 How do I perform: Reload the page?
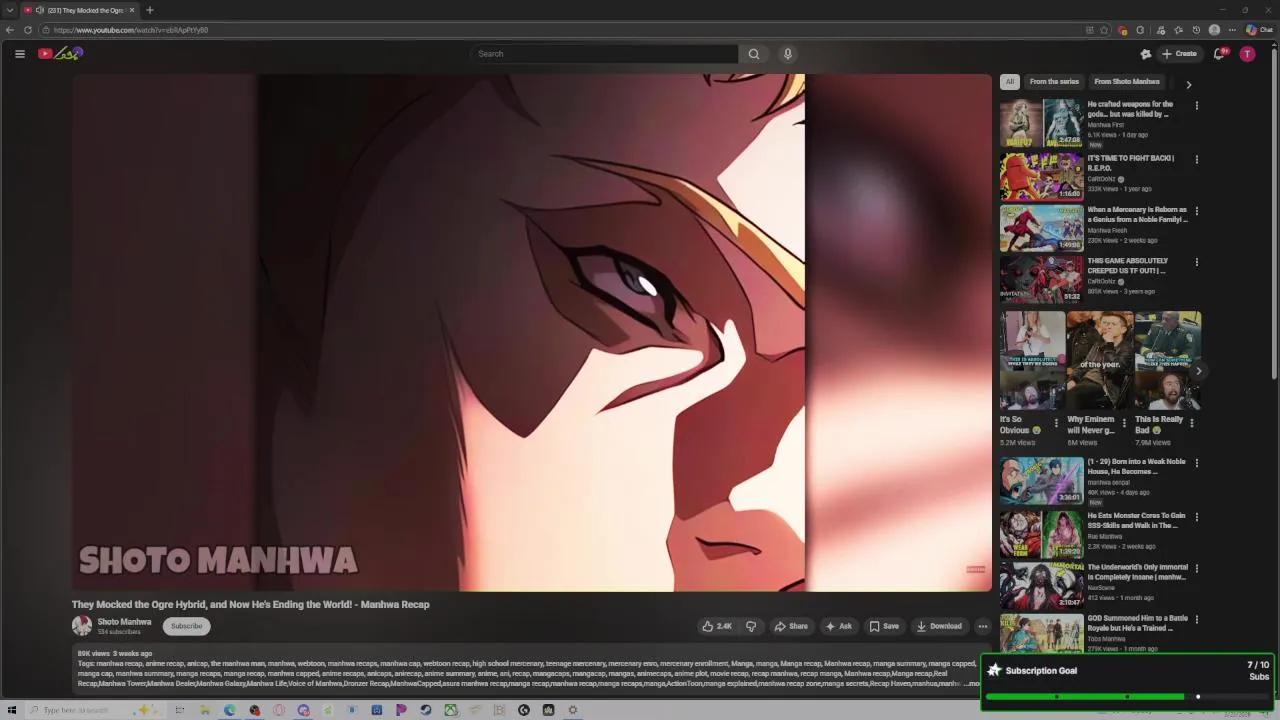[28, 30]
